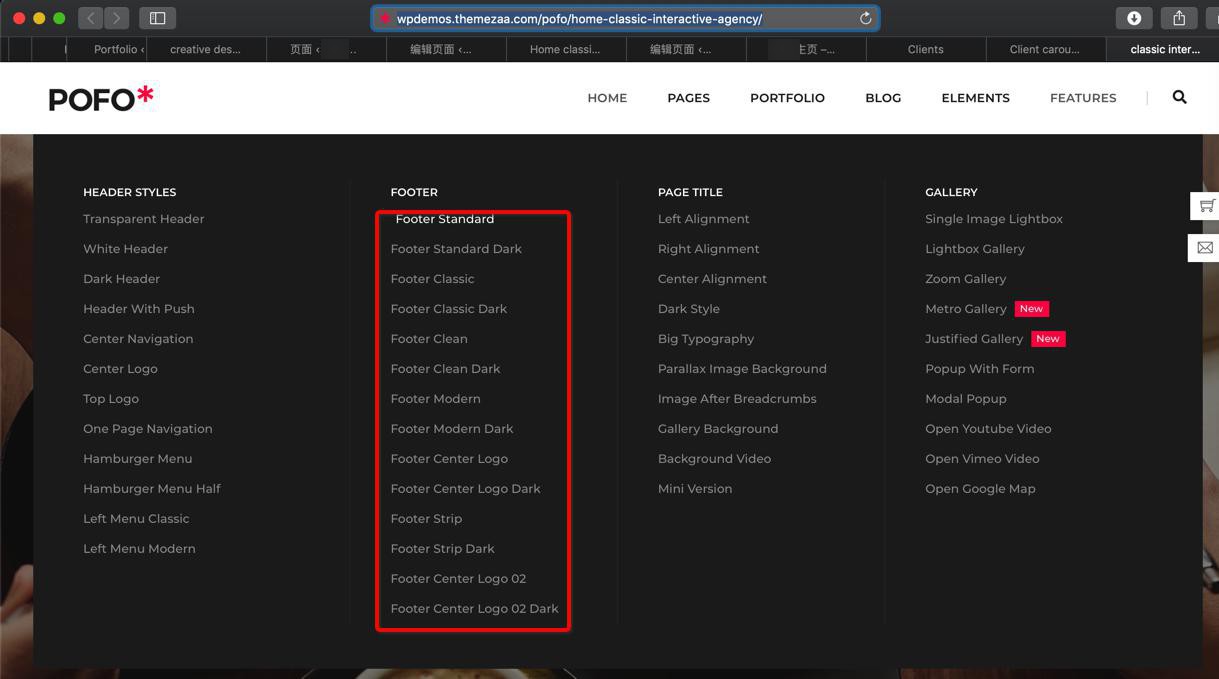Open One Page Navigation link
Screen dimensions: 1219x679
[x=147, y=429]
